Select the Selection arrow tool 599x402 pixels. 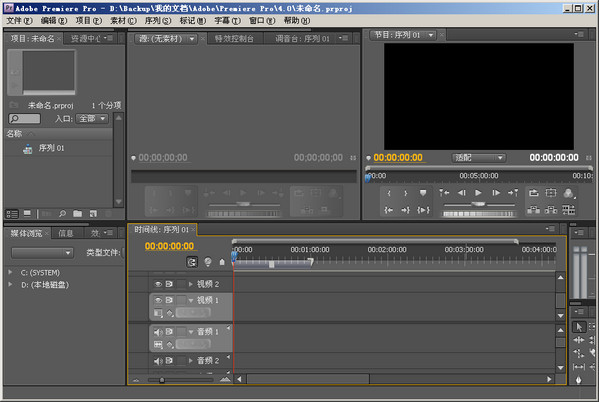(579, 327)
